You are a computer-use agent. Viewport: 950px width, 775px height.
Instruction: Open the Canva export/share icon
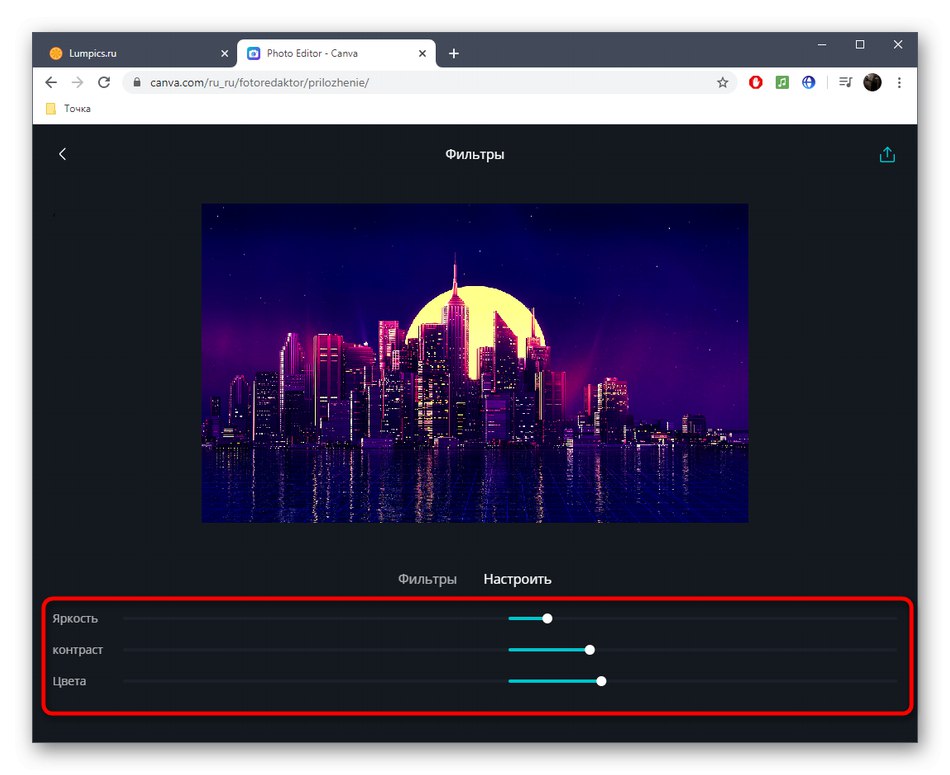tap(886, 154)
